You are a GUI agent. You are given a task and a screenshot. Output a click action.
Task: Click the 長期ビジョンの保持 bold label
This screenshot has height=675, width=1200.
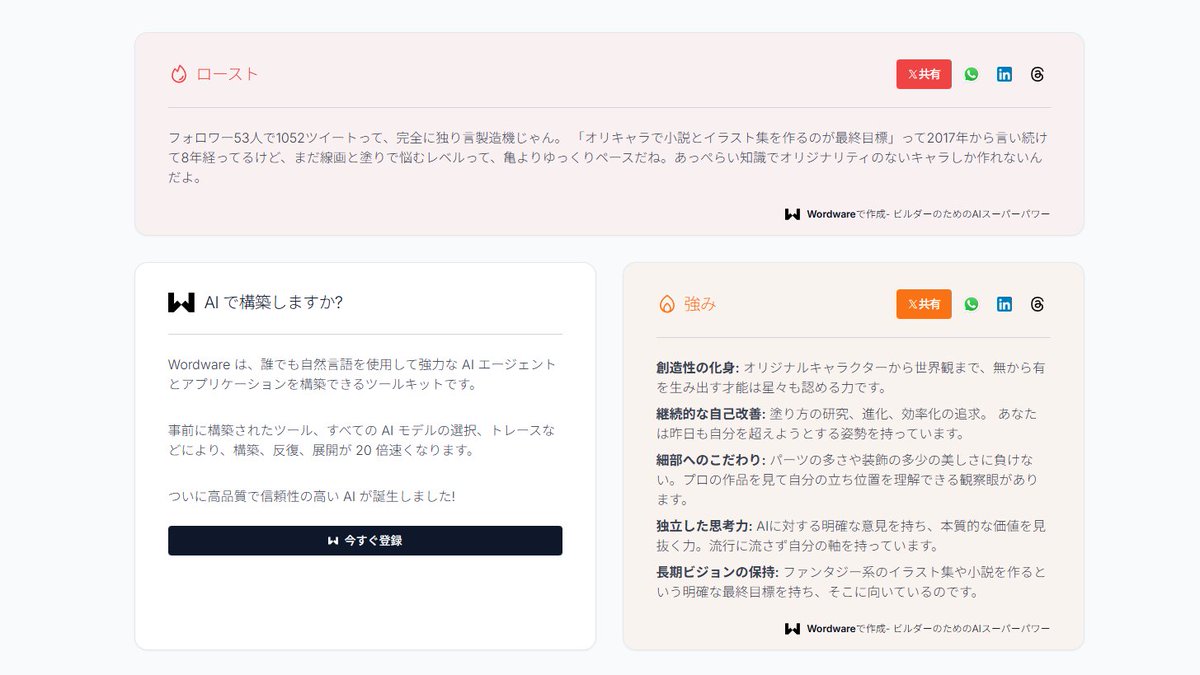point(717,572)
